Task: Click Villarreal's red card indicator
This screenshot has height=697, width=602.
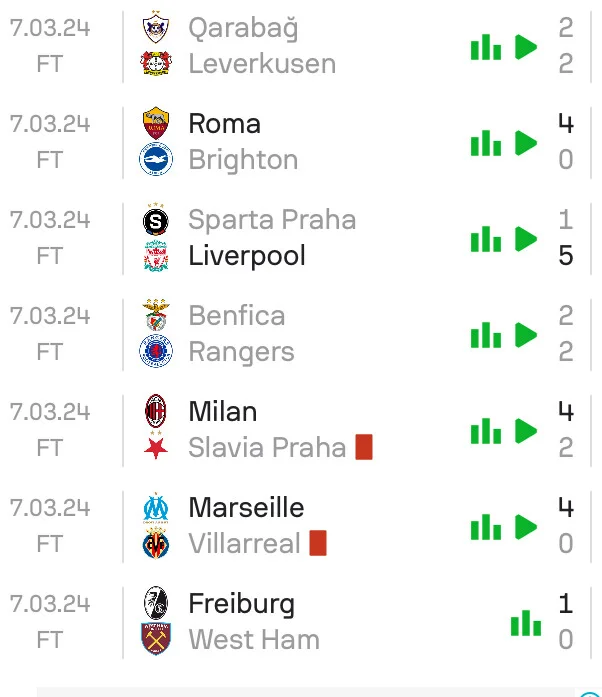Action: pyautogui.click(x=318, y=543)
